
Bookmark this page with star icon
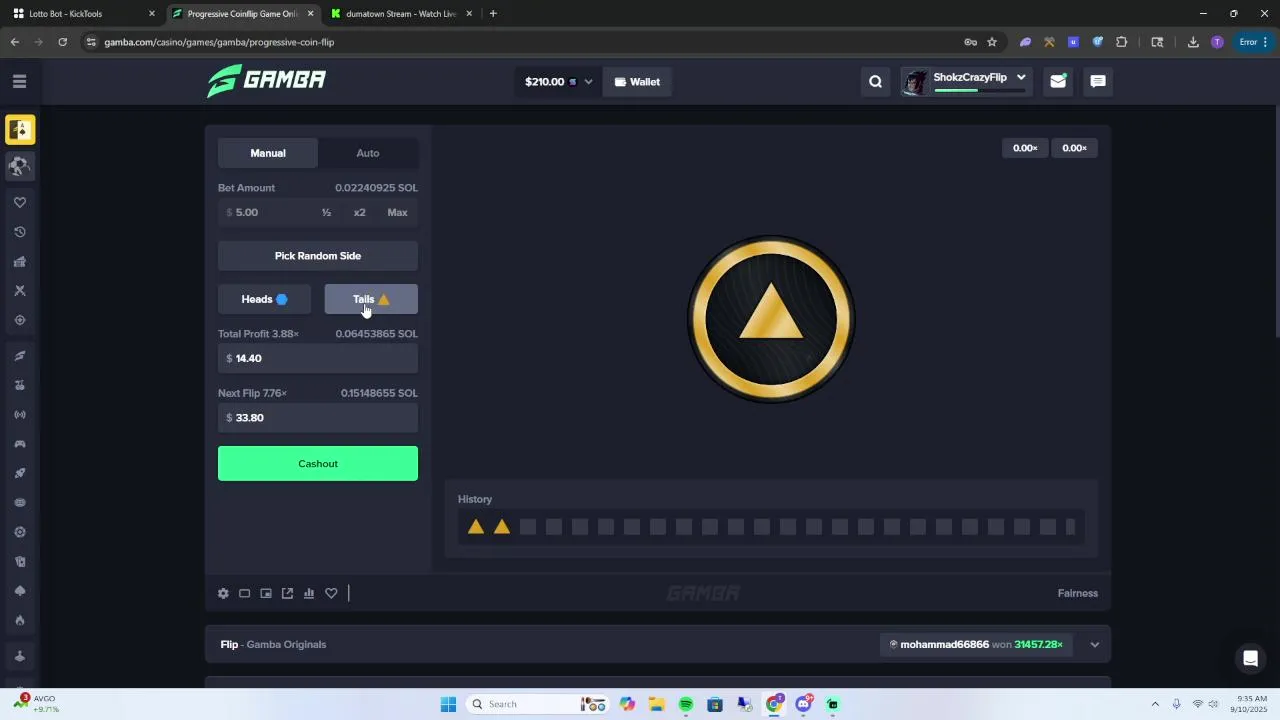coord(992,42)
